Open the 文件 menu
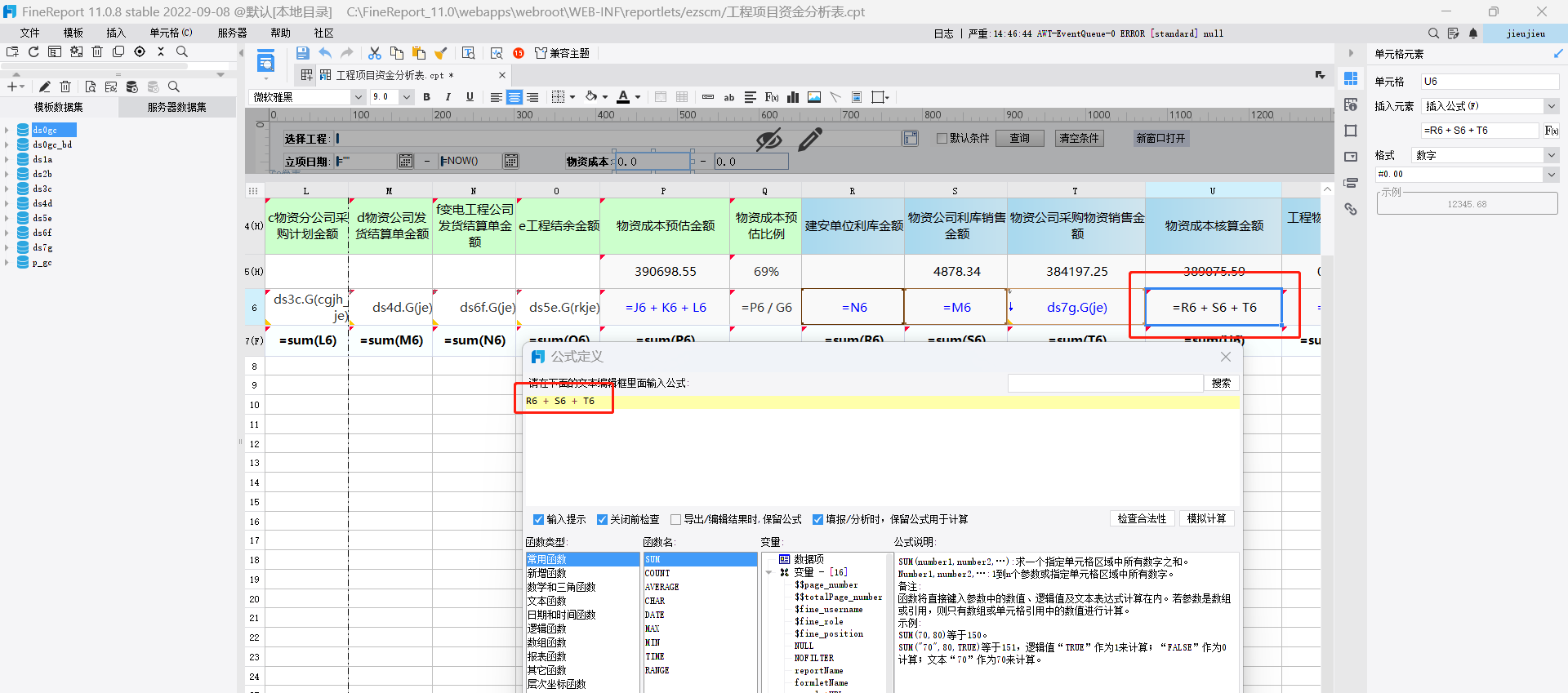This screenshot has height=693, width=1568. tap(30, 33)
